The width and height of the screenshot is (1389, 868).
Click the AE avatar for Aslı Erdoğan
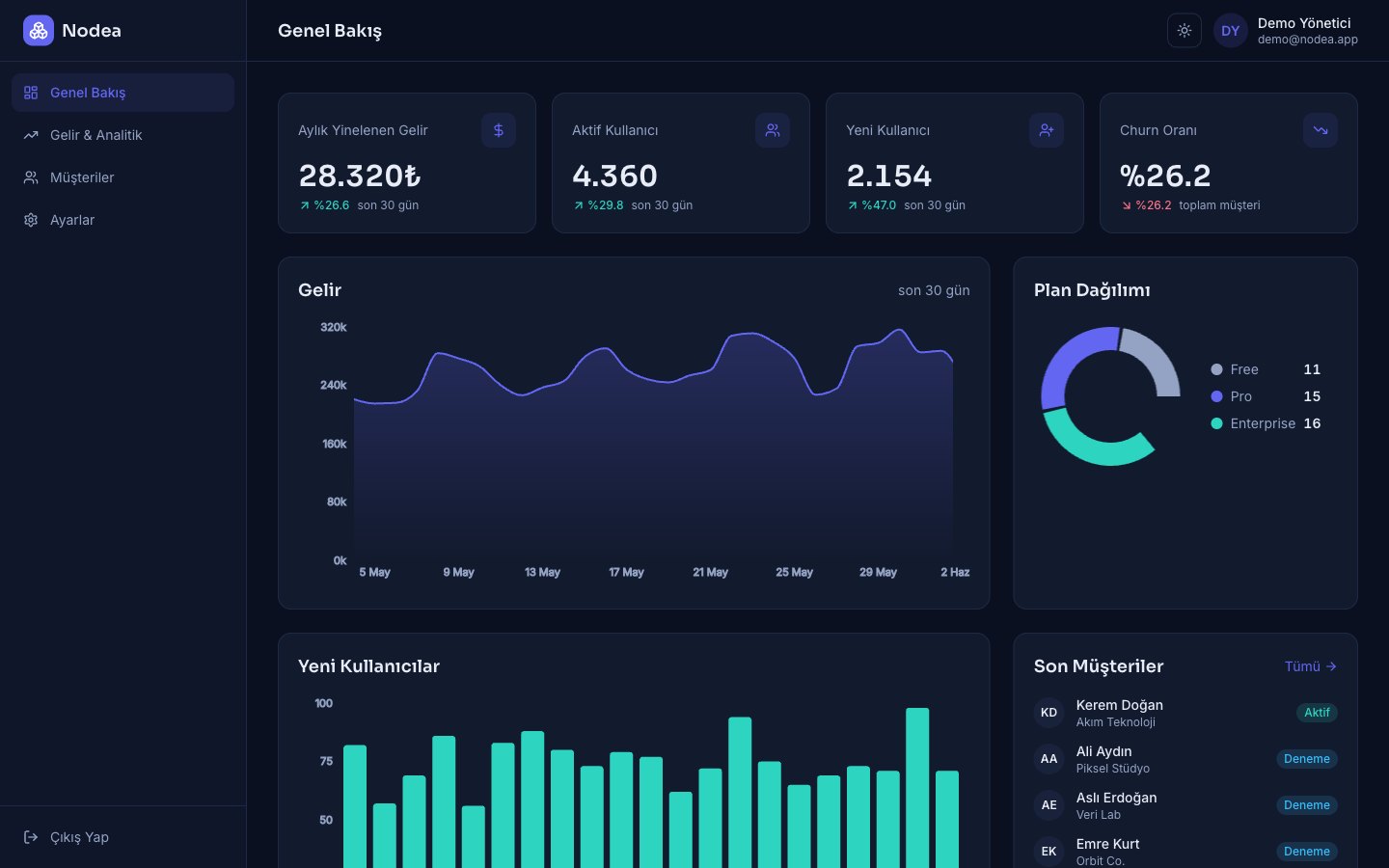point(1049,805)
